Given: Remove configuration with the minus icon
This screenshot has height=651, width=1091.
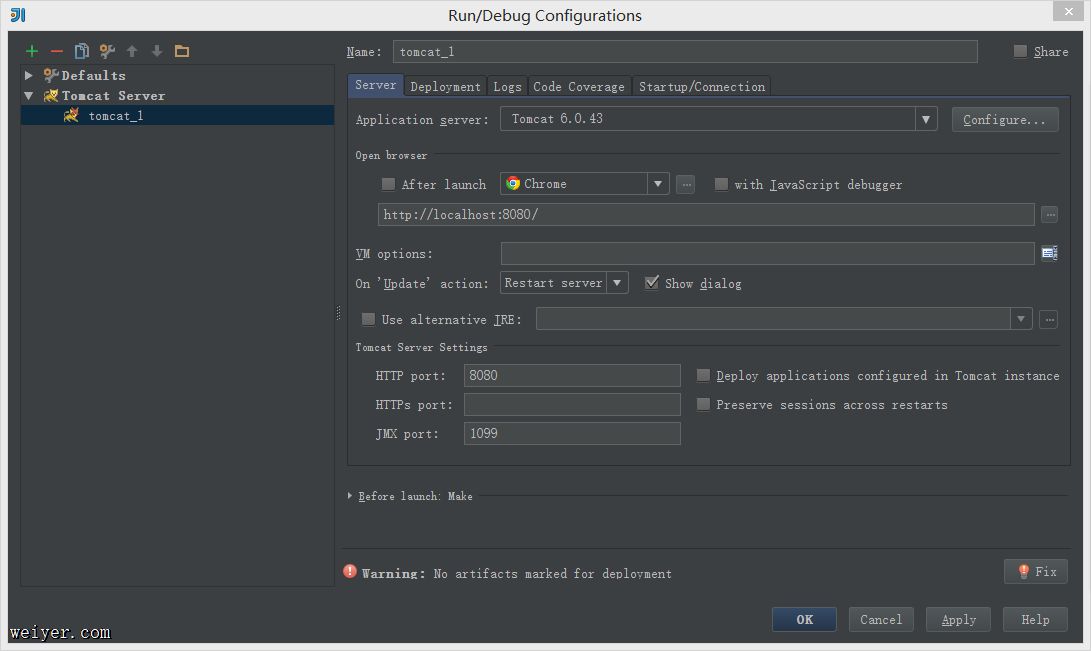Looking at the screenshot, I should coord(57,51).
